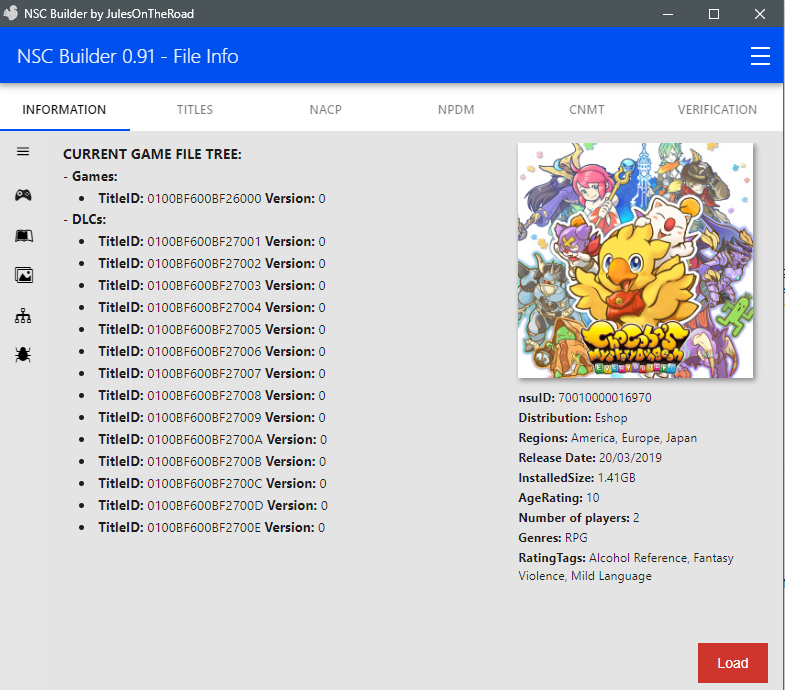Screen dimensions: 785x690
Task: Click the AgeRating 10 line
Action: (x=559, y=498)
